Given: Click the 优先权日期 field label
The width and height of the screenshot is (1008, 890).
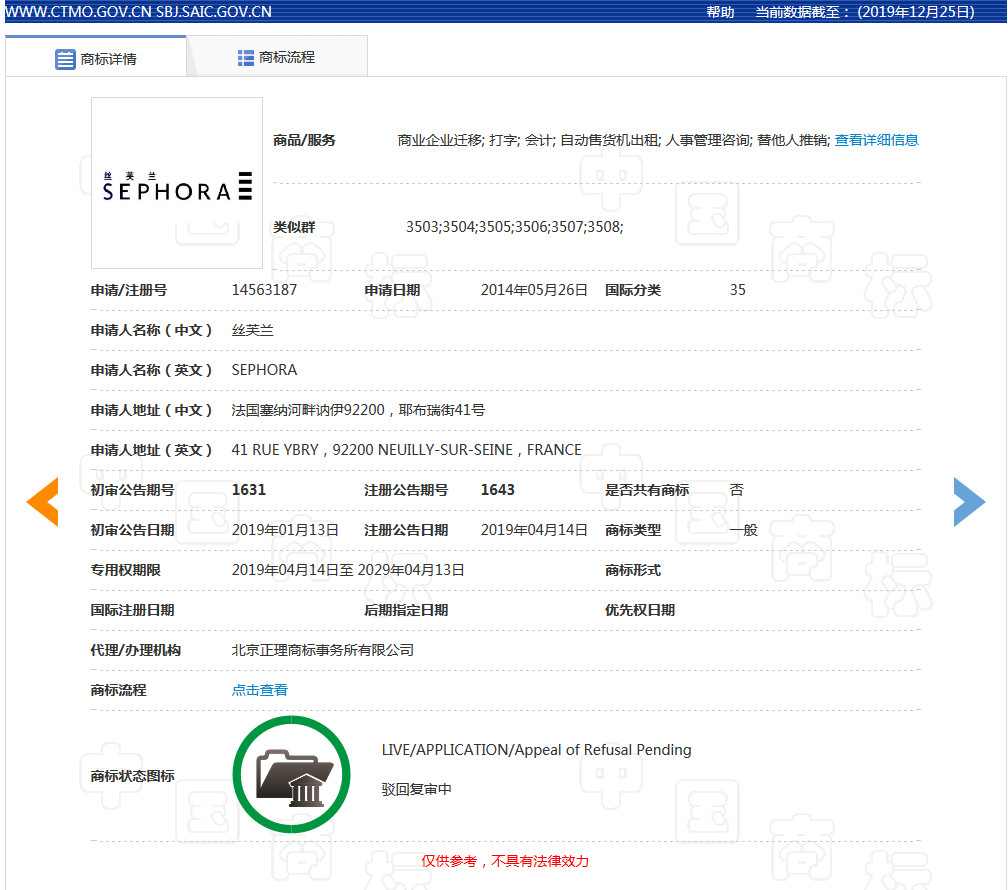Looking at the screenshot, I should (x=640, y=610).
